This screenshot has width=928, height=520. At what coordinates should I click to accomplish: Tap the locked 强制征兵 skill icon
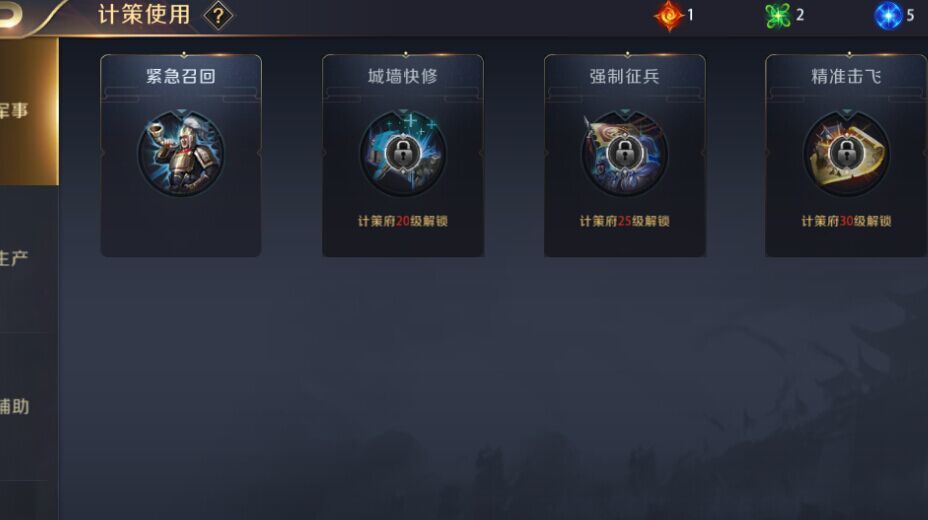[624, 153]
